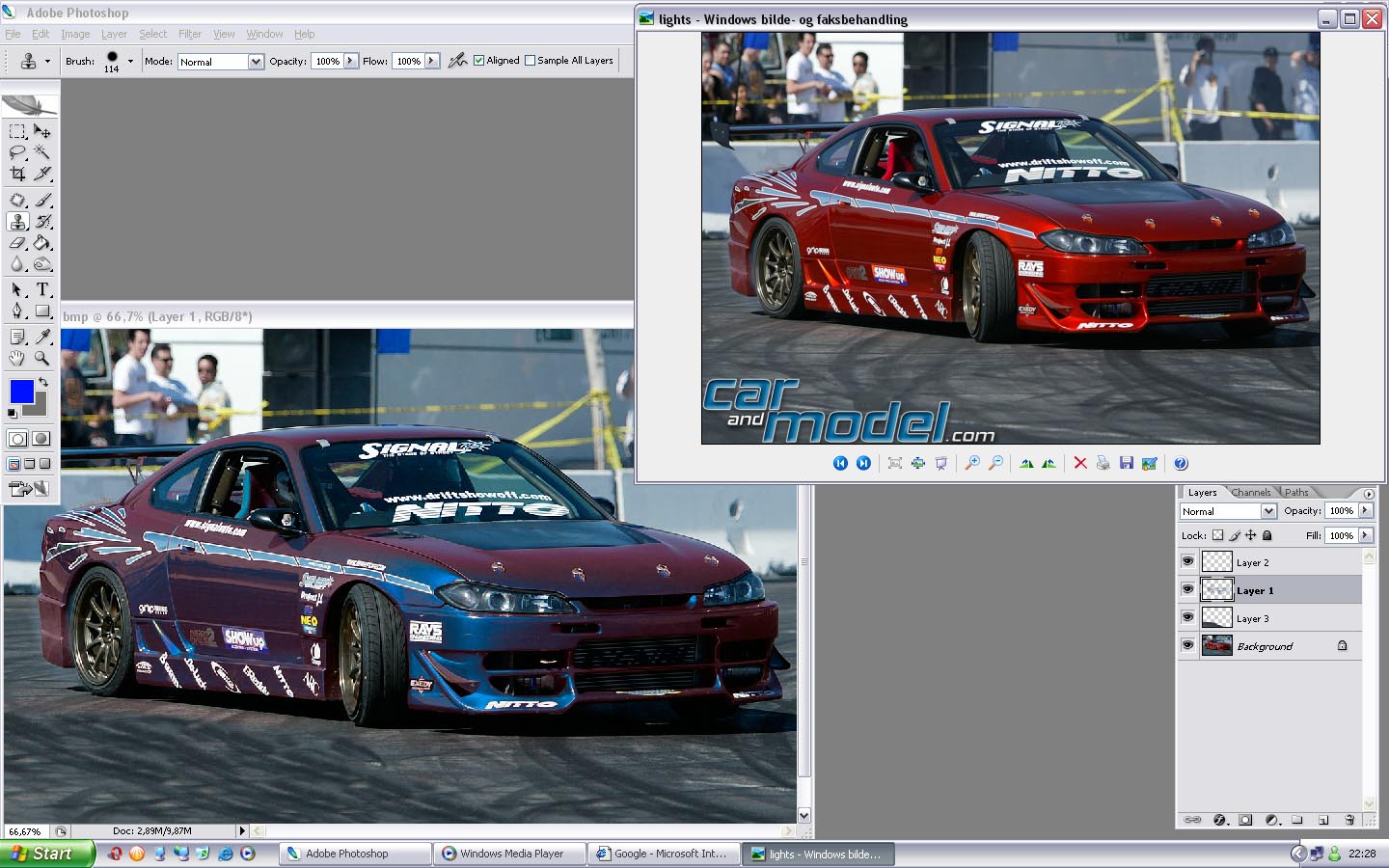Viewport: 1389px width, 868px height.
Task: Open the Flow slider arrow
Action: tap(431, 61)
